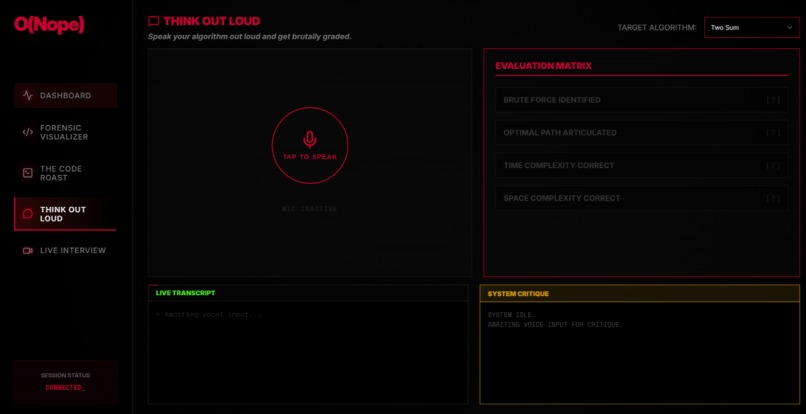Click the Forensic Visualizer code brackets icon

point(28,132)
